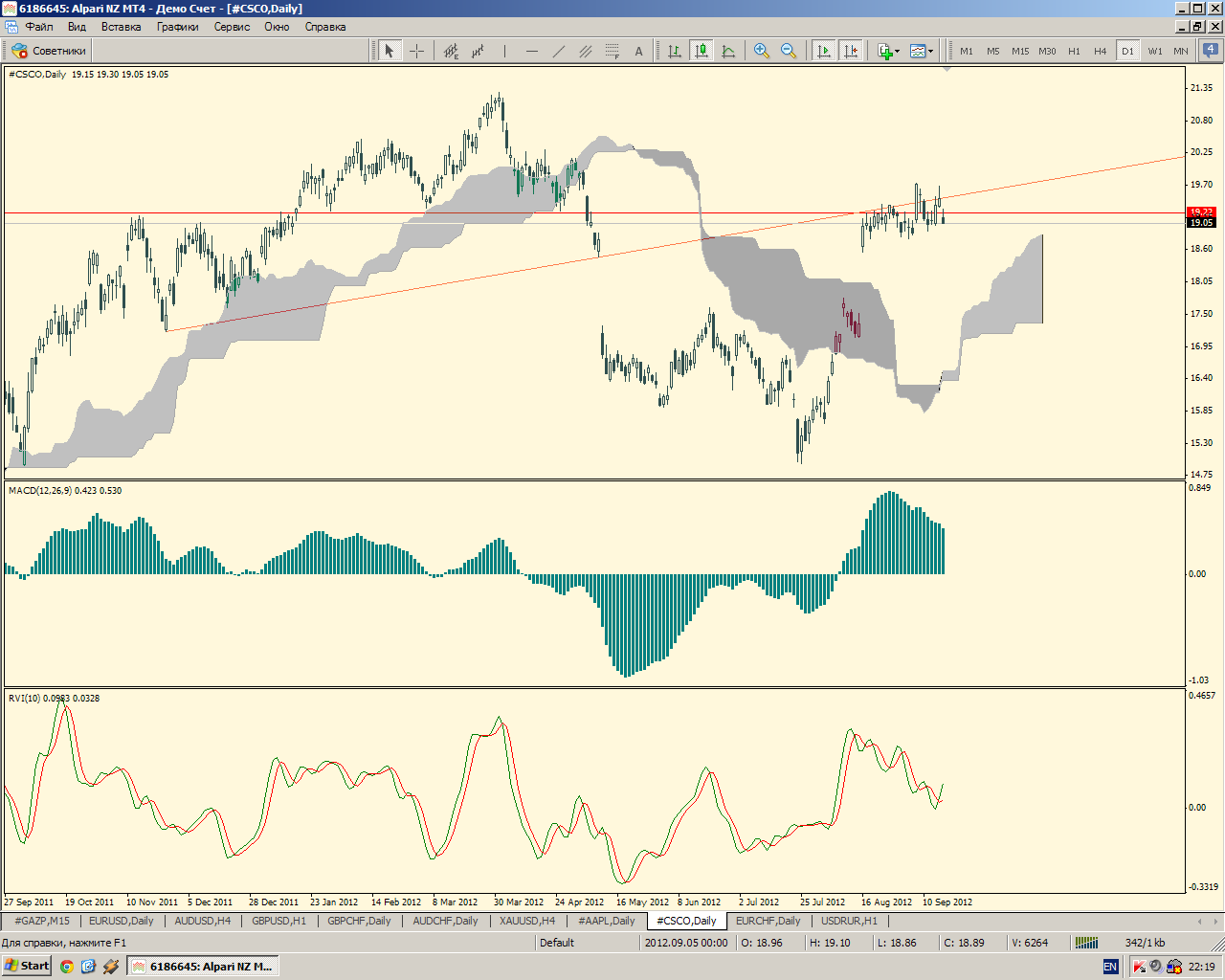Viewport: 1225px width, 980px height.
Task: Switch to the #GAZP,M15 chart tab
Action: pyautogui.click(x=42, y=921)
